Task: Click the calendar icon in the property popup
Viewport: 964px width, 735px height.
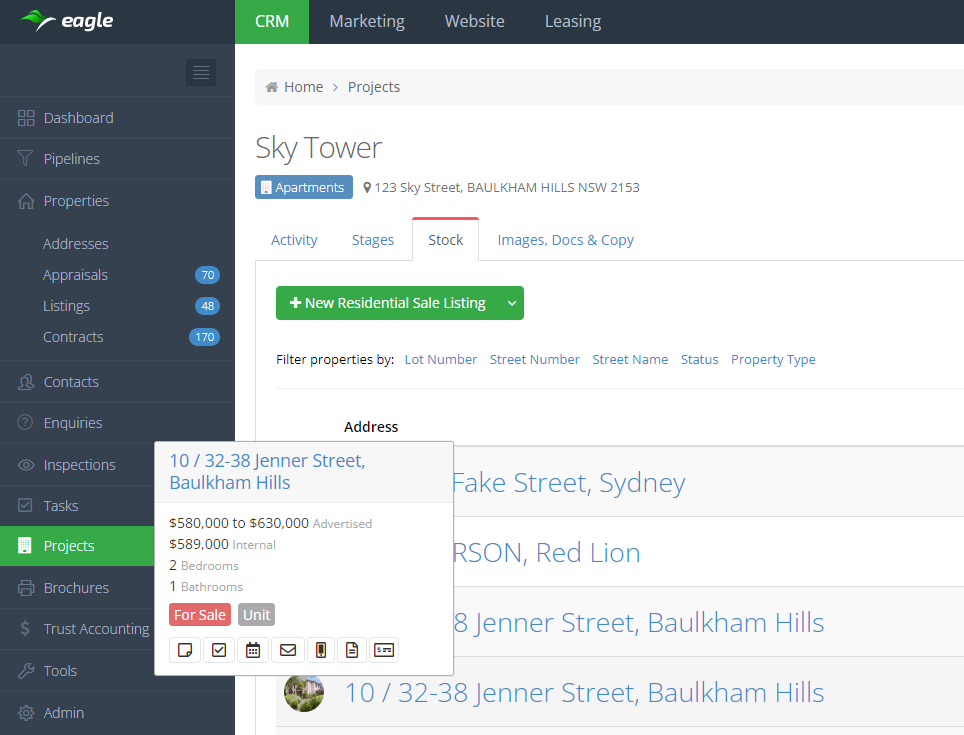Action: [x=253, y=650]
